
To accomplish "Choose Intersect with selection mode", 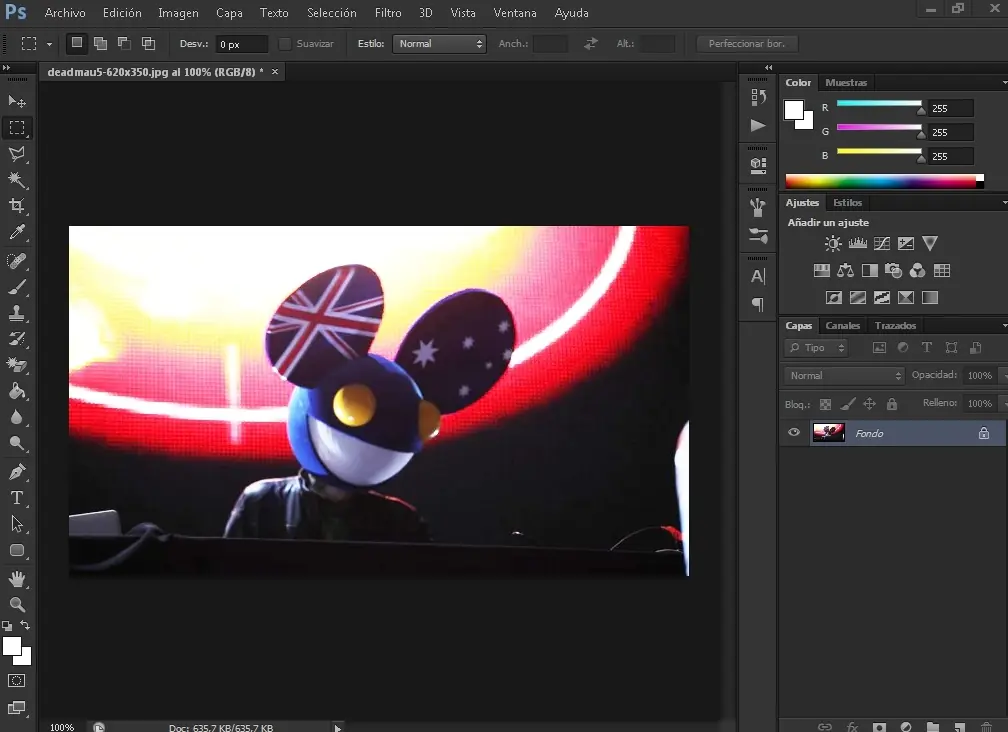I will coord(148,43).
